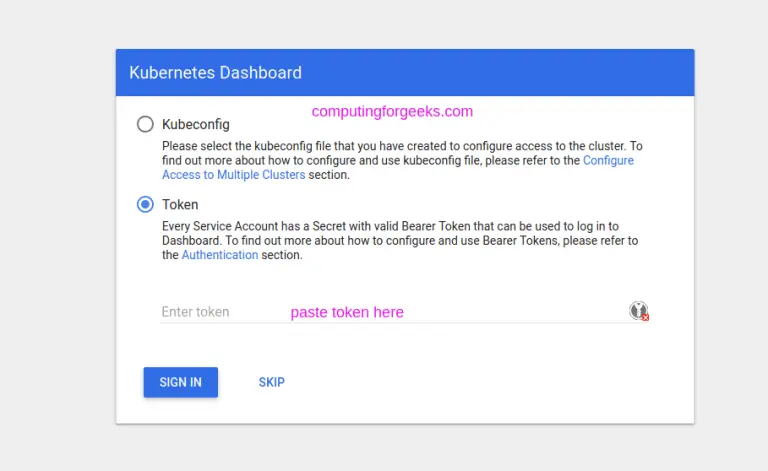Click the pink 'paste token here' annotation
The width and height of the screenshot is (768, 471).
click(x=347, y=312)
